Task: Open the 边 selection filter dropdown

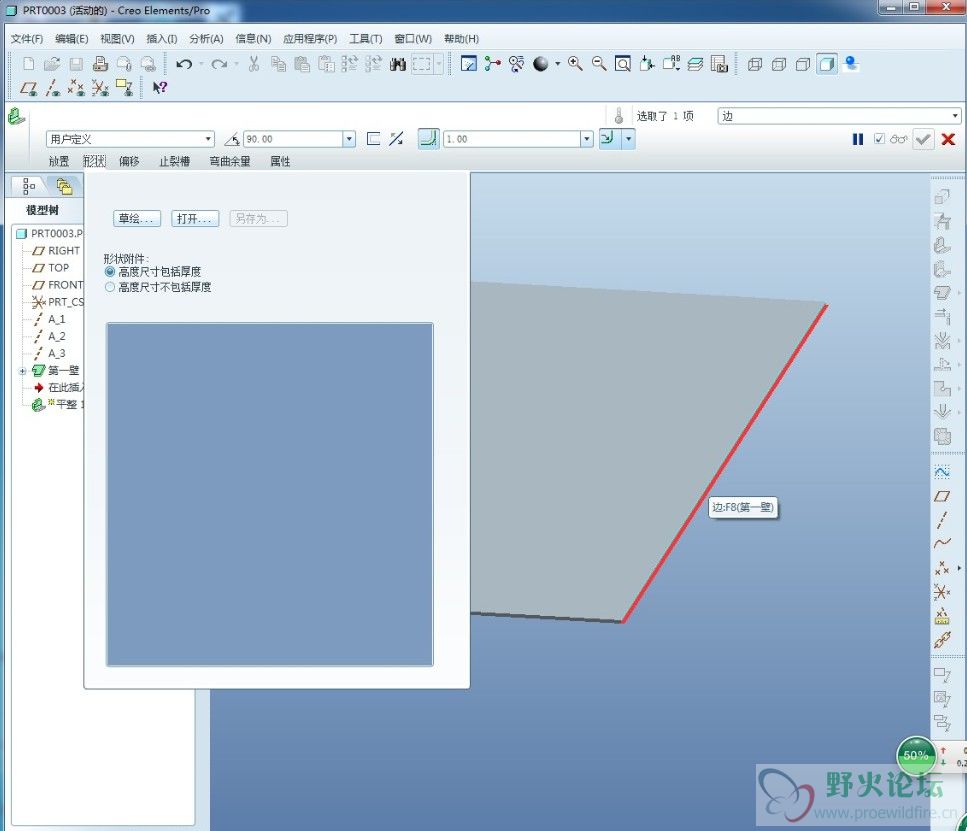Action: click(840, 116)
